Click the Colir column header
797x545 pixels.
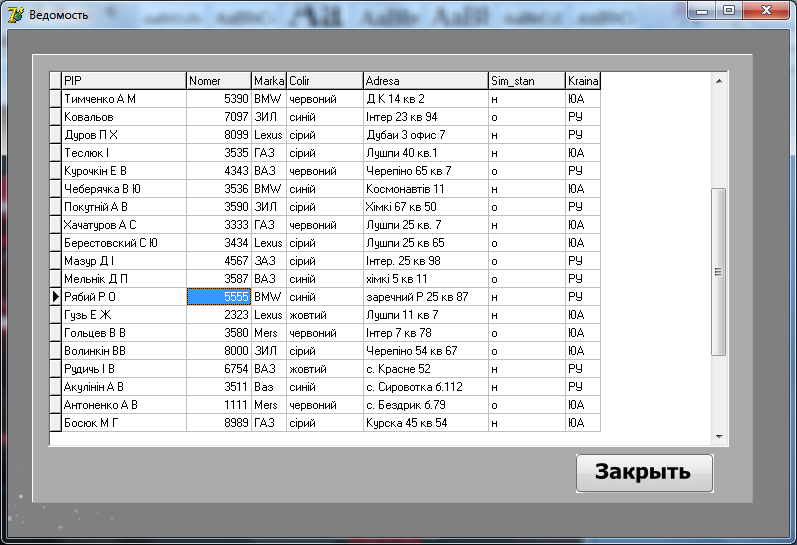(325, 81)
